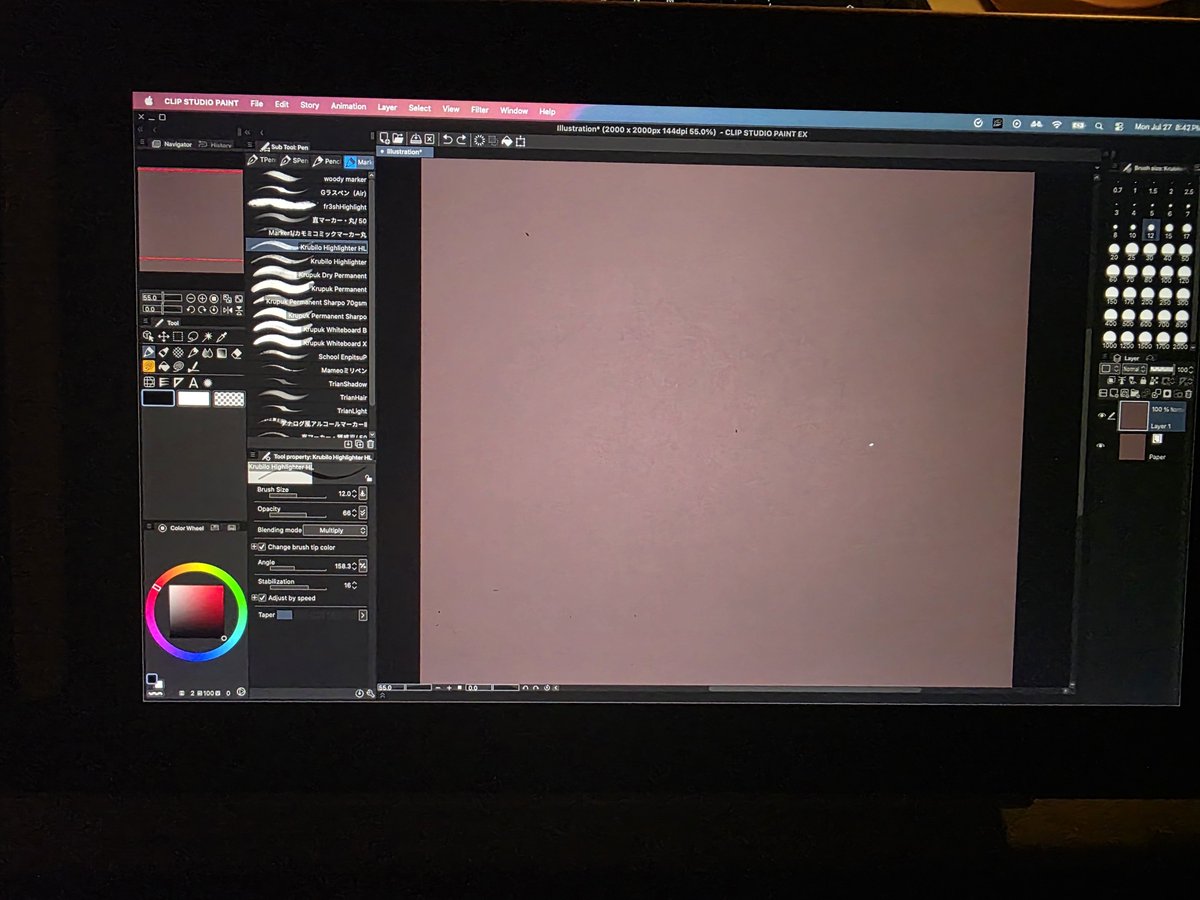Toggle the lock layer icon in Layer panel
The width and height of the screenshot is (1200, 900).
(x=1143, y=381)
